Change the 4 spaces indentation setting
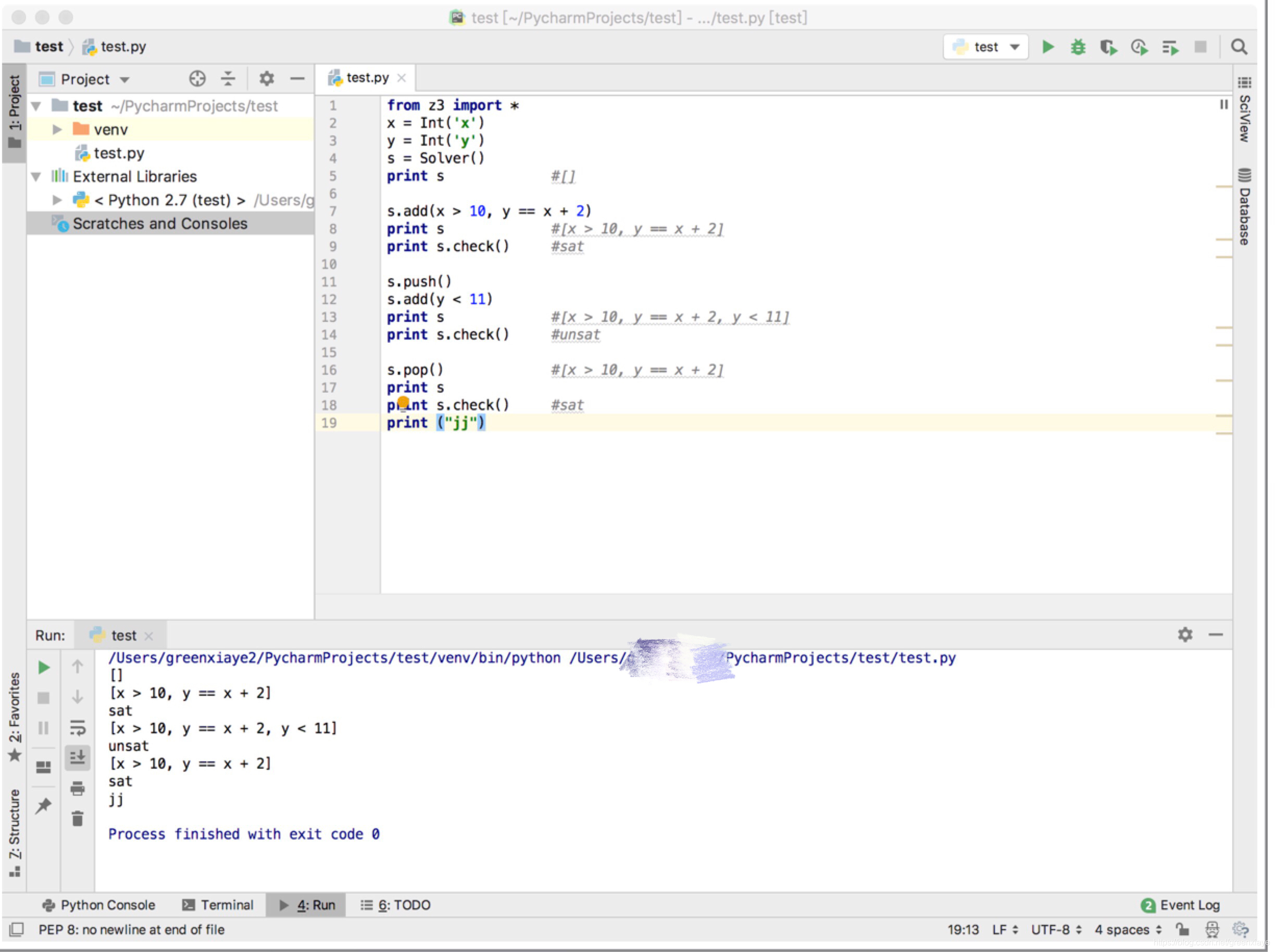The height and width of the screenshot is (952, 1275). click(x=1124, y=930)
